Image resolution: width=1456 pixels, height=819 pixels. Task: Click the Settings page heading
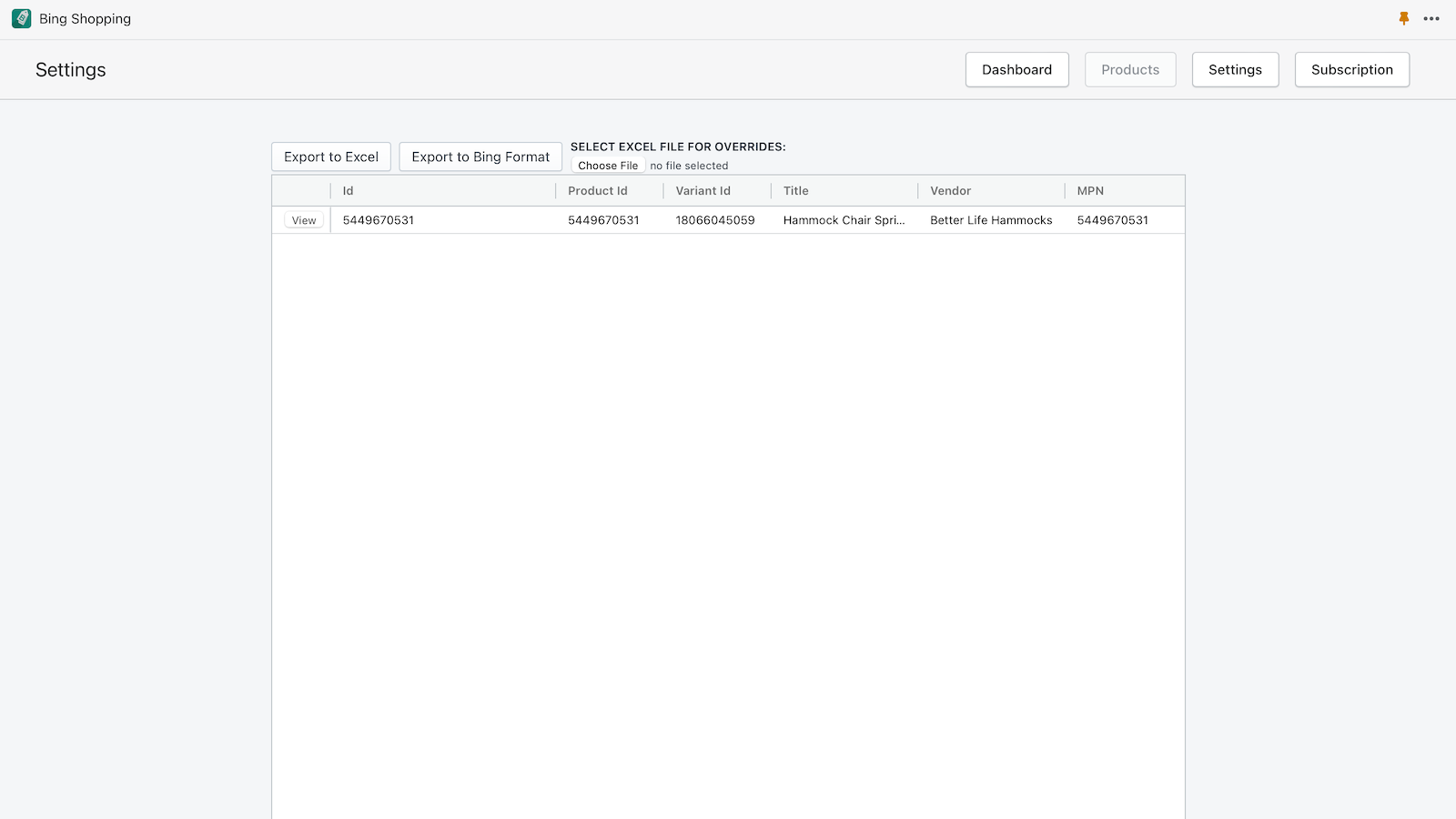70,69
